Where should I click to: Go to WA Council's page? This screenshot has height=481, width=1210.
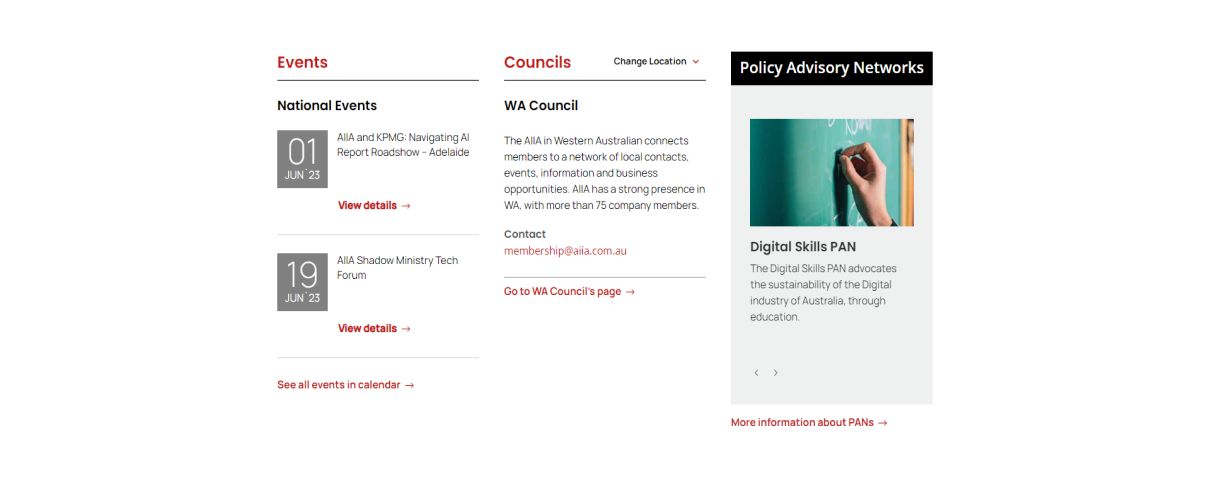tap(569, 292)
